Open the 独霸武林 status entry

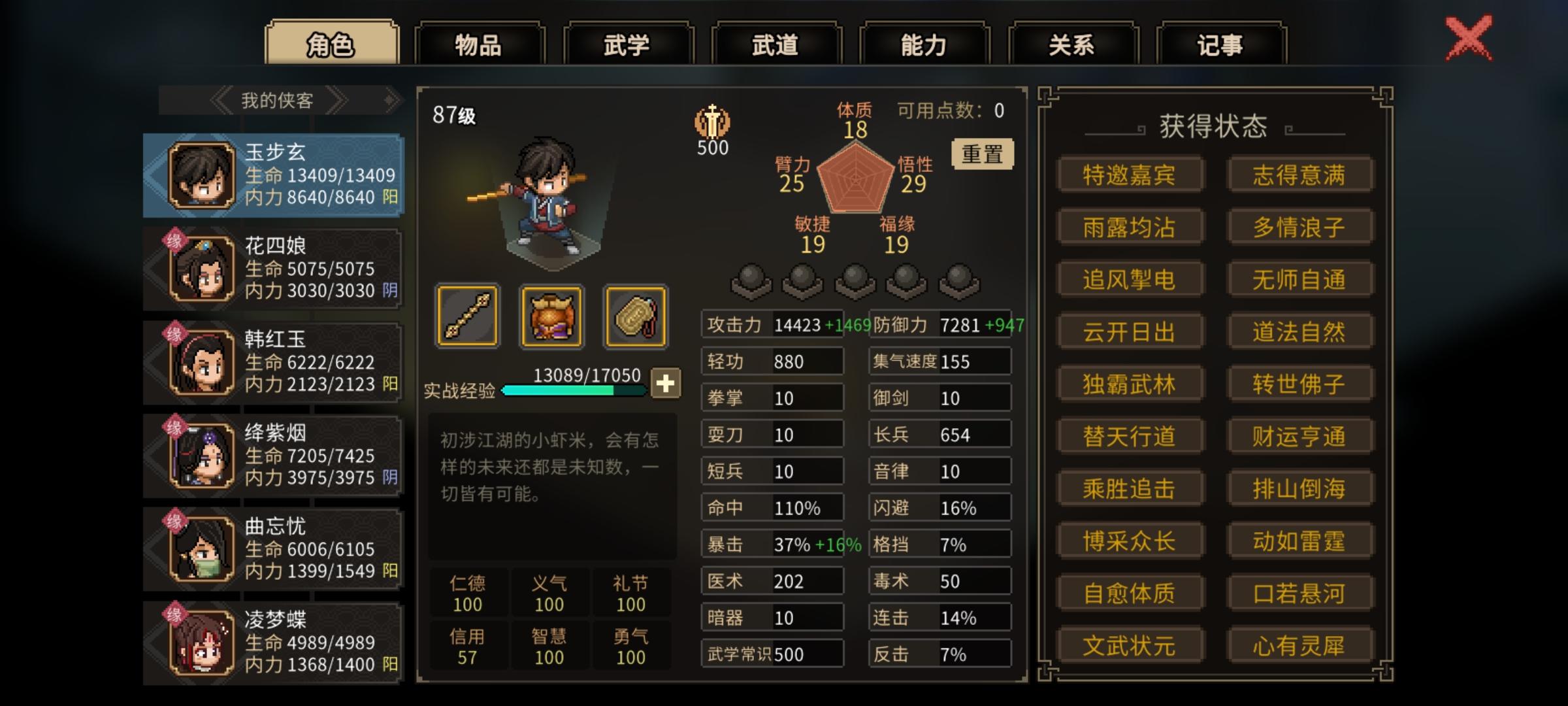pyautogui.click(x=1130, y=384)
